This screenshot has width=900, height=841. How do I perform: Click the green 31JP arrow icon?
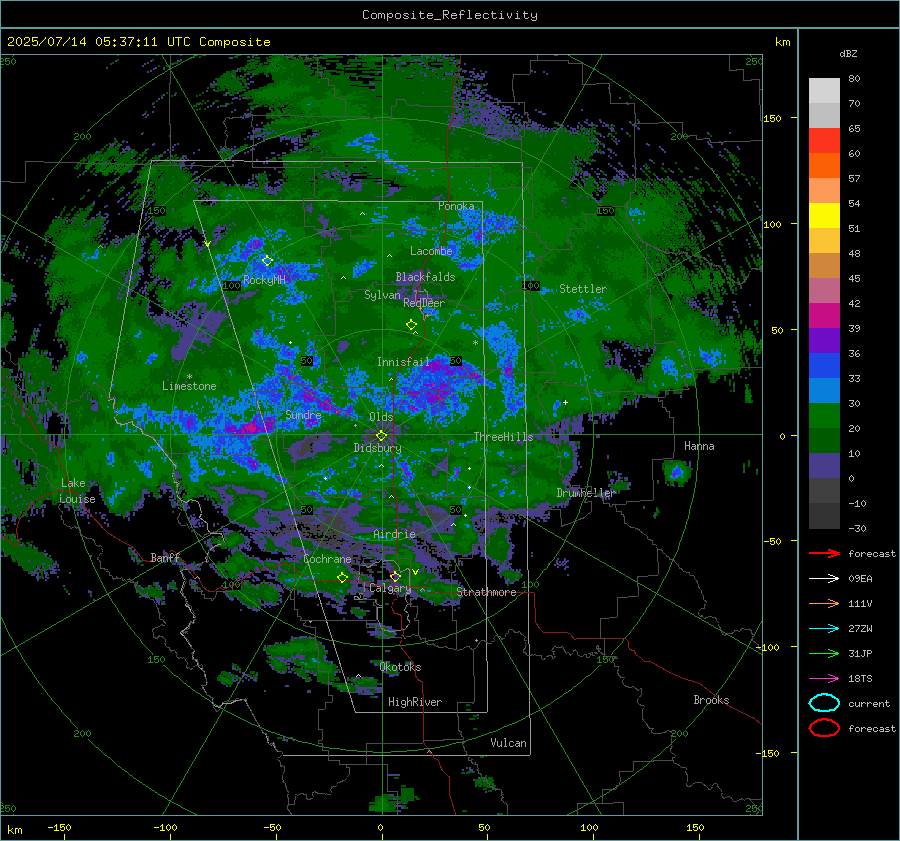[x=824, y=653]
